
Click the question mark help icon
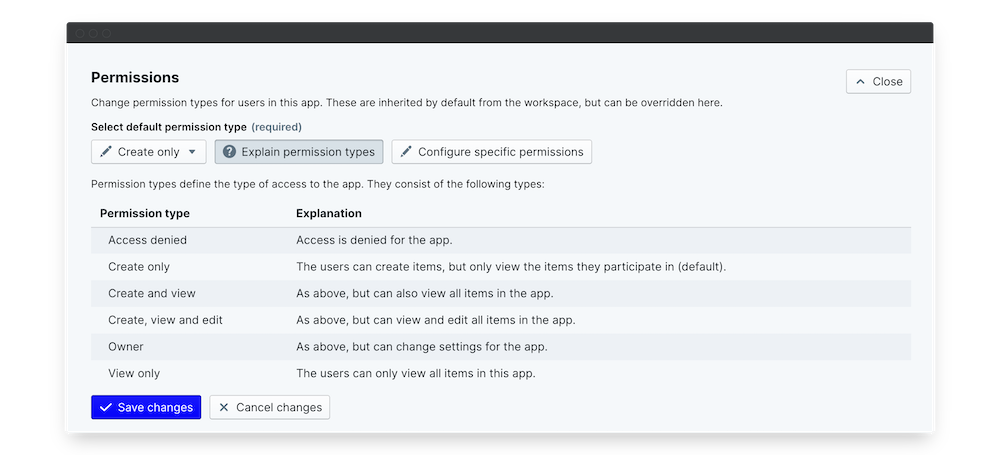[229, 152]
